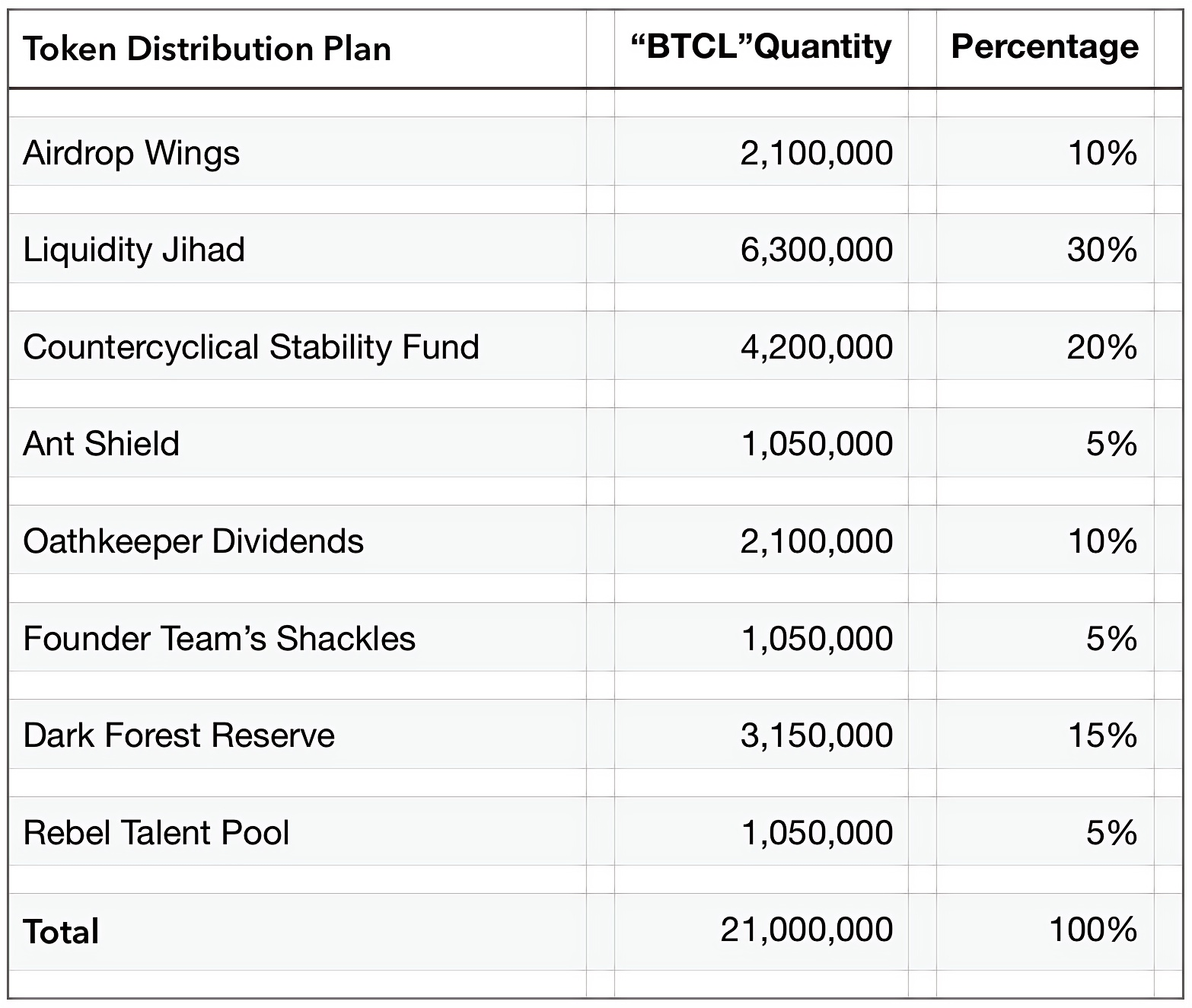Select the Oathkeeper Dividends cell

click(193, 541)
